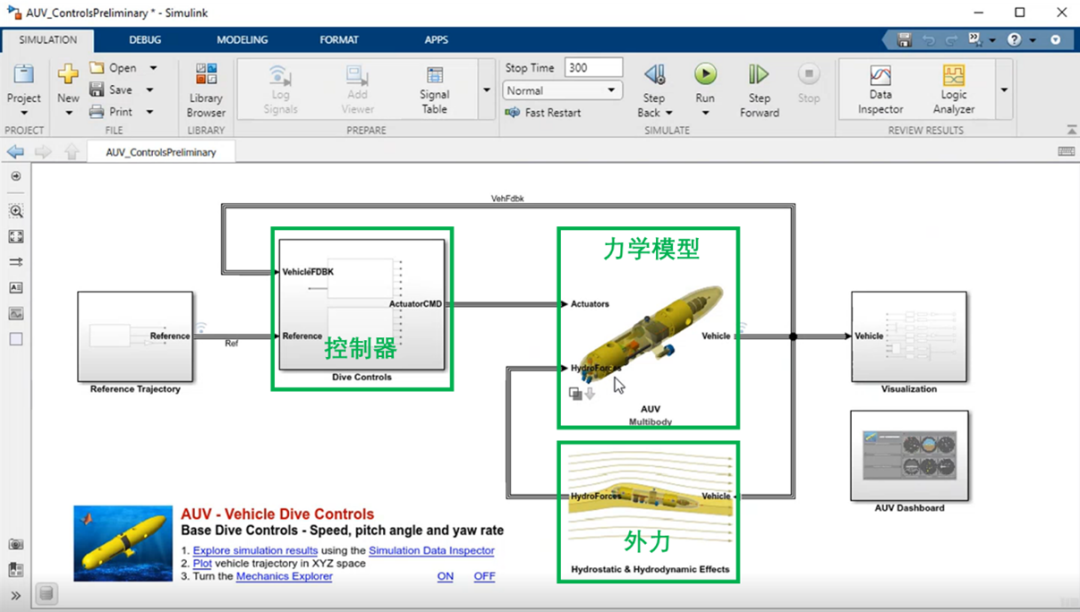Open the Step Back options arrow
Viewport: 1080px width, 612px height.
tap(669, 113)
